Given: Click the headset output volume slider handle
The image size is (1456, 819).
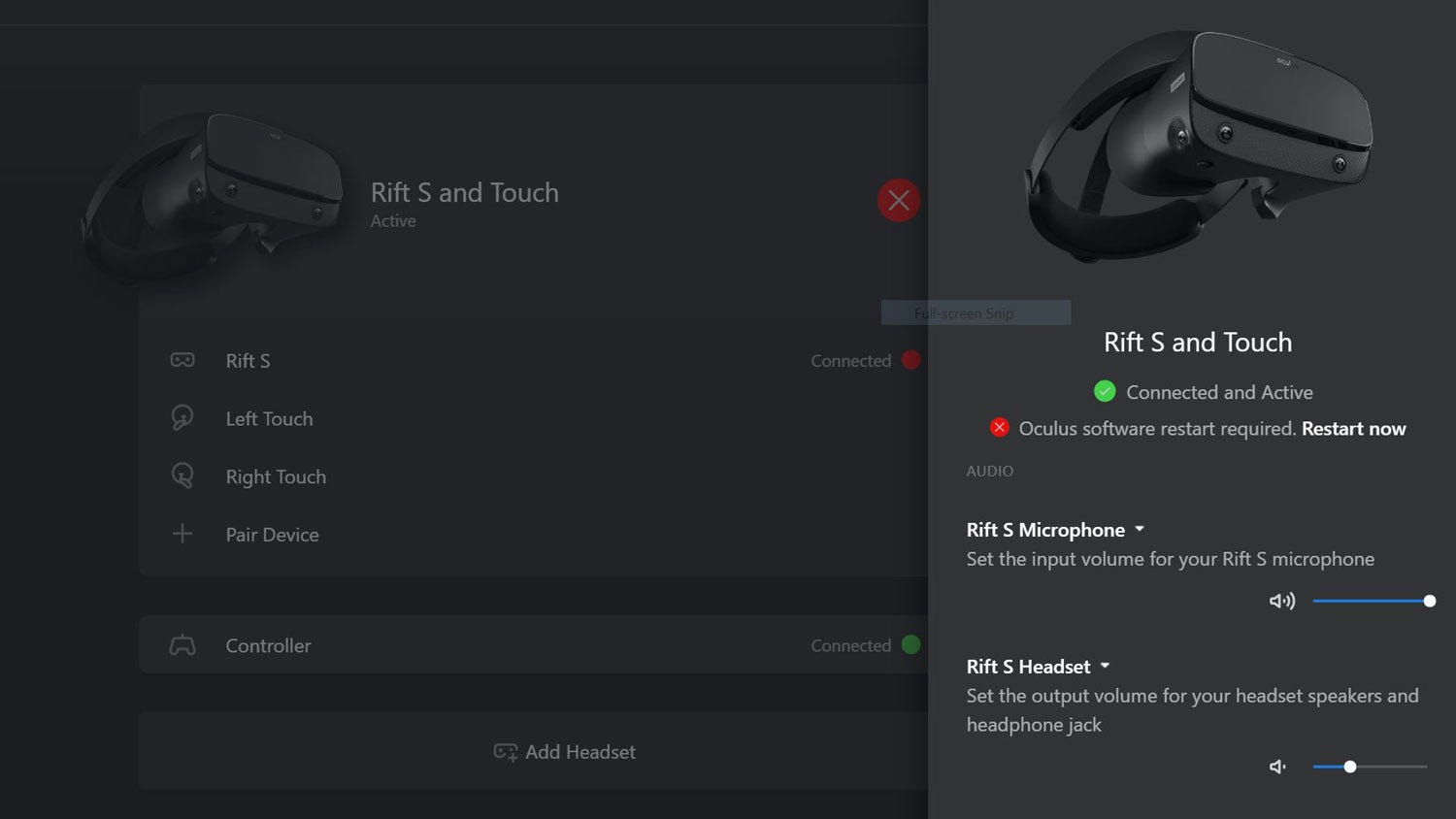Looking at the screenshot, I should 1349,767.
